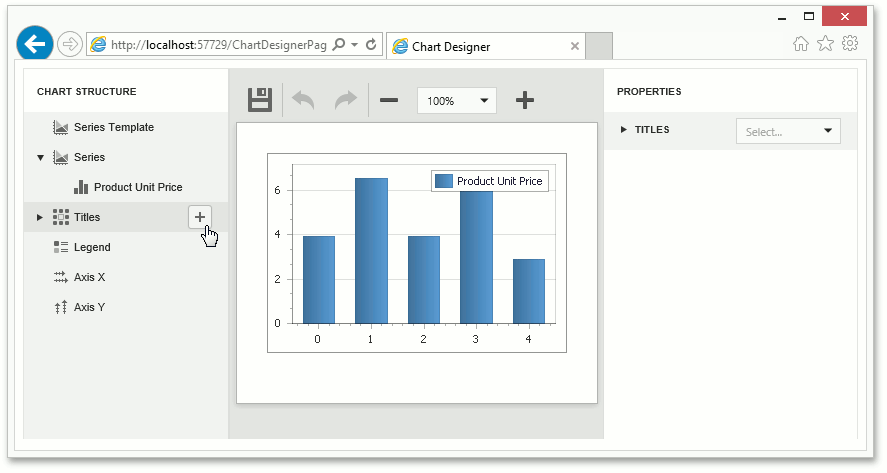Collapse the Series node
This screenshot has height=473, width=887.
pos(40,158)
